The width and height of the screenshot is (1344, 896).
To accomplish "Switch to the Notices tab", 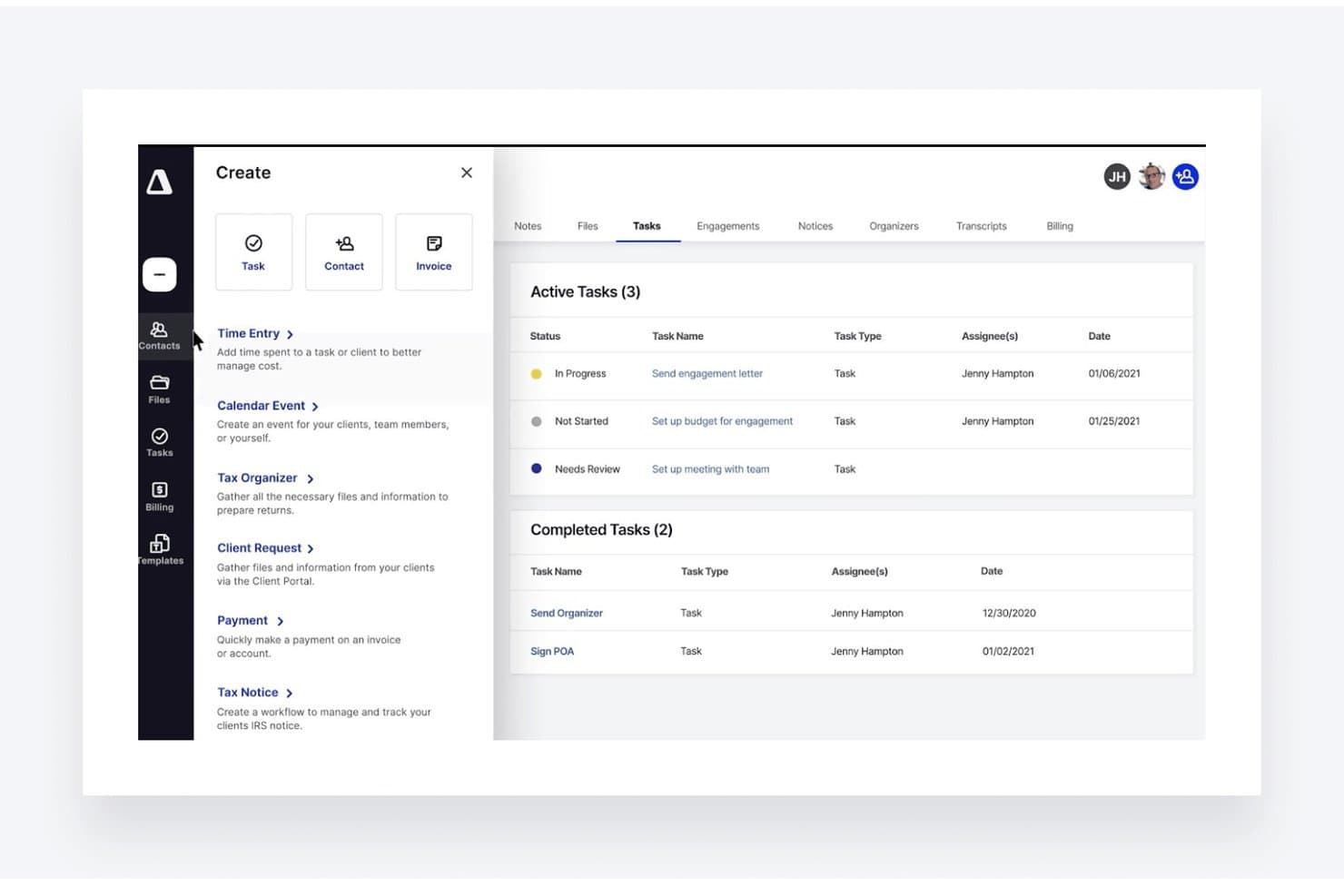I will pyautogui.click(x=815, y=226).
